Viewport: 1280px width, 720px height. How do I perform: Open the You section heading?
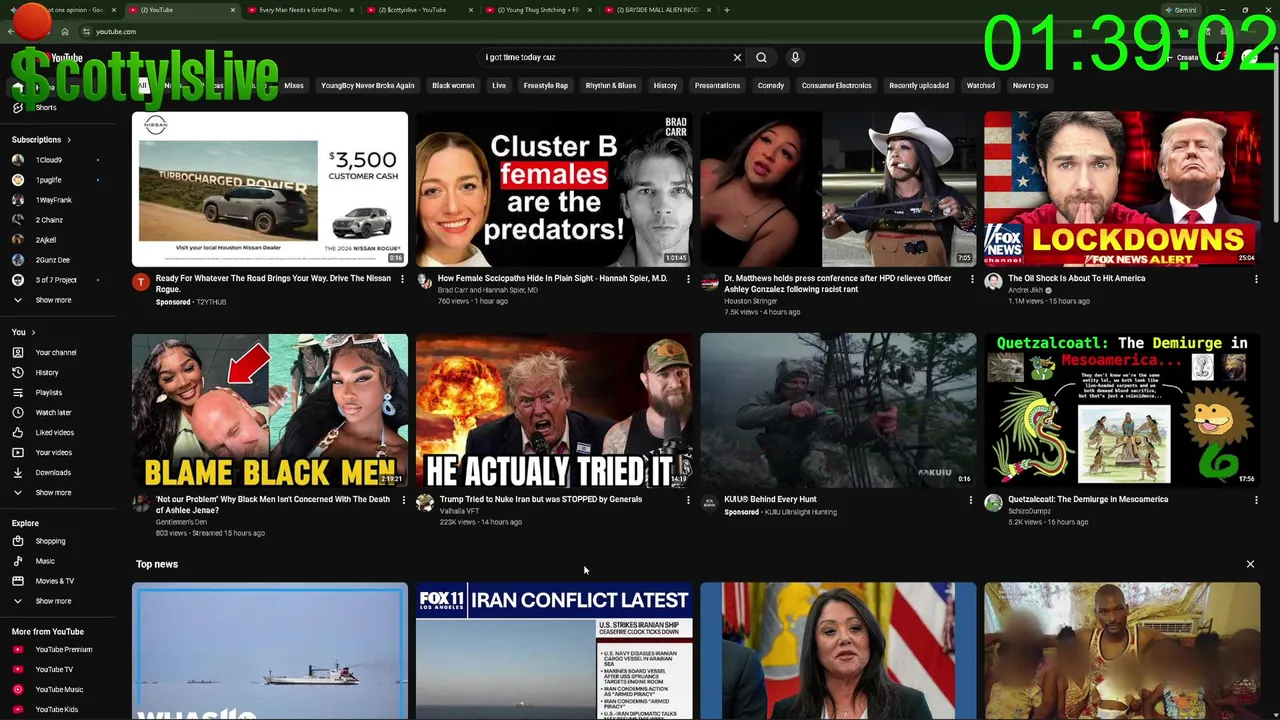[23, 332]
